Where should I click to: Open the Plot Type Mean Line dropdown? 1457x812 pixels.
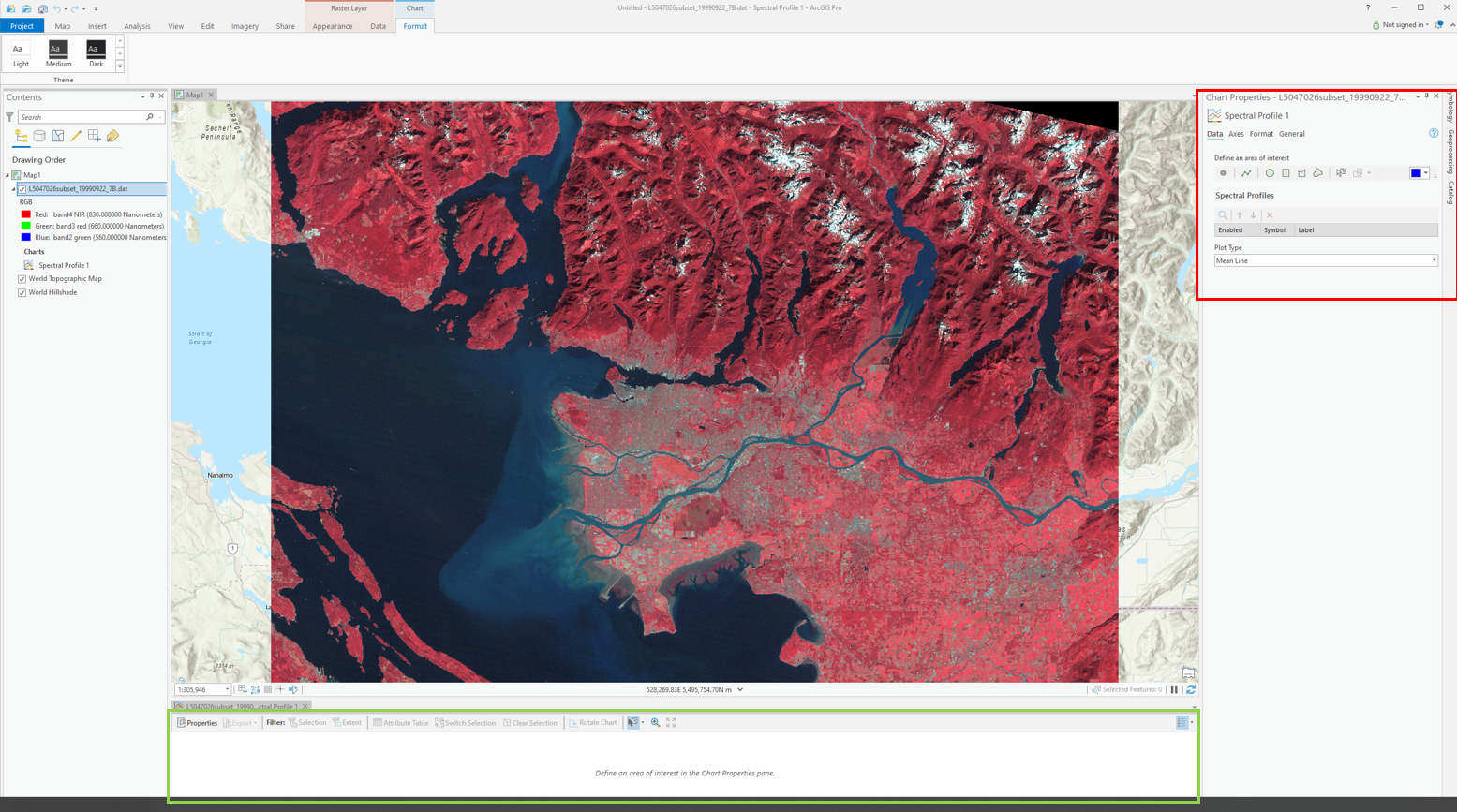1325,261
